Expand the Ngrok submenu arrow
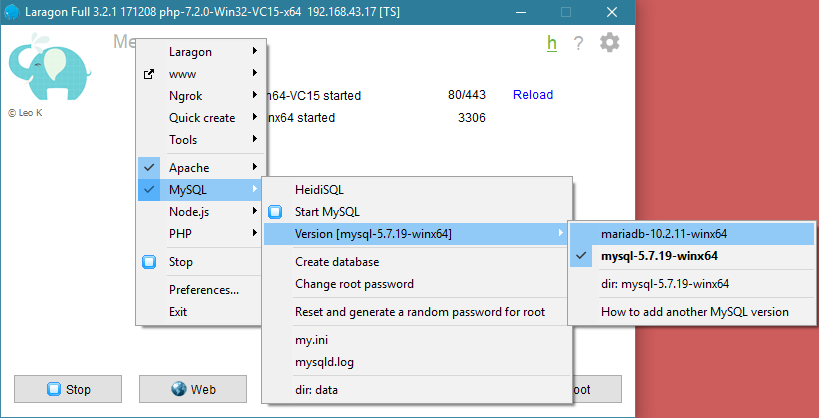Screen dimensions: 819x418 tap(254, 95)
